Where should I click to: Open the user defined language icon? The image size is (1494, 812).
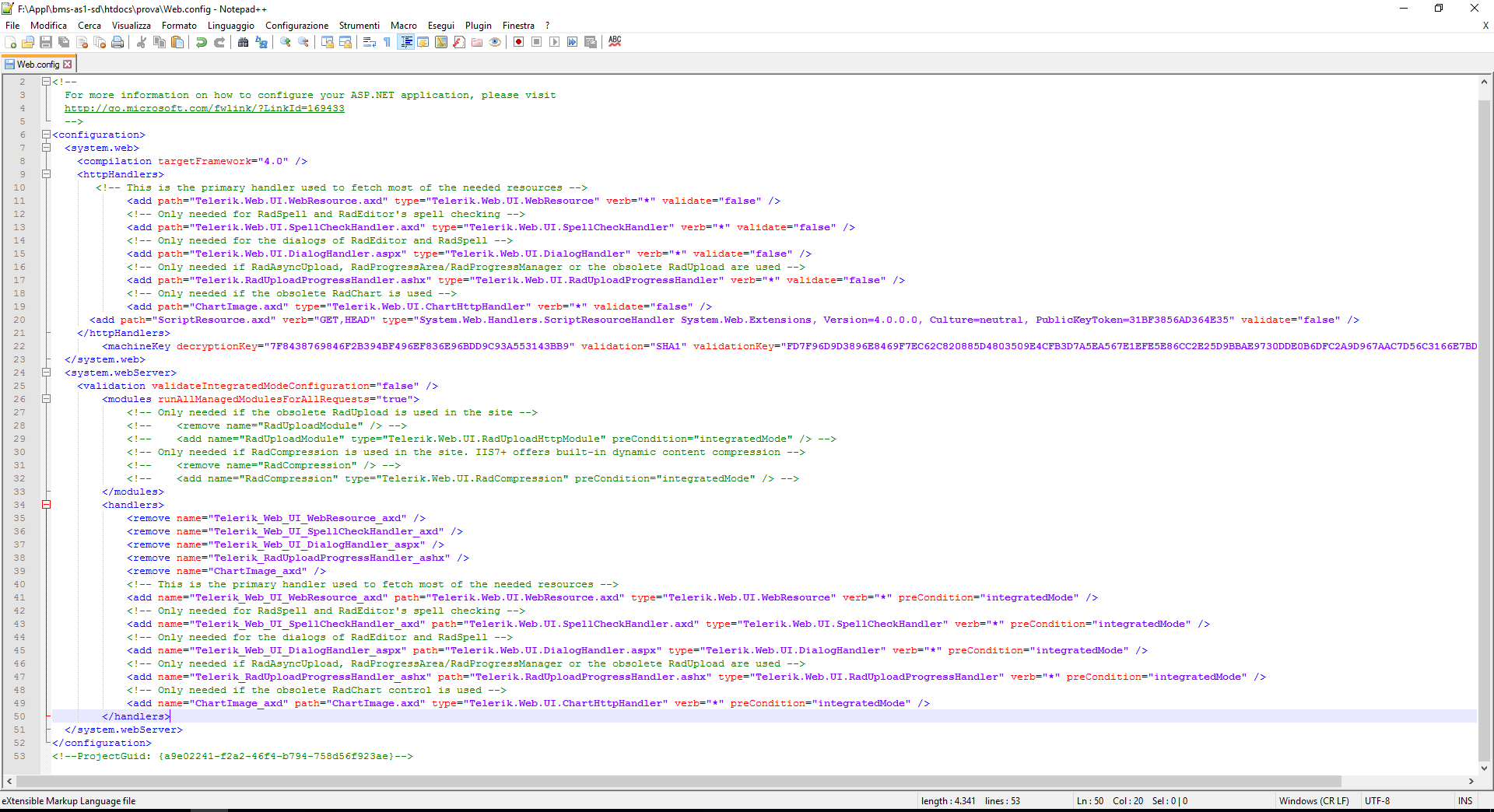[x=423, y=42]
